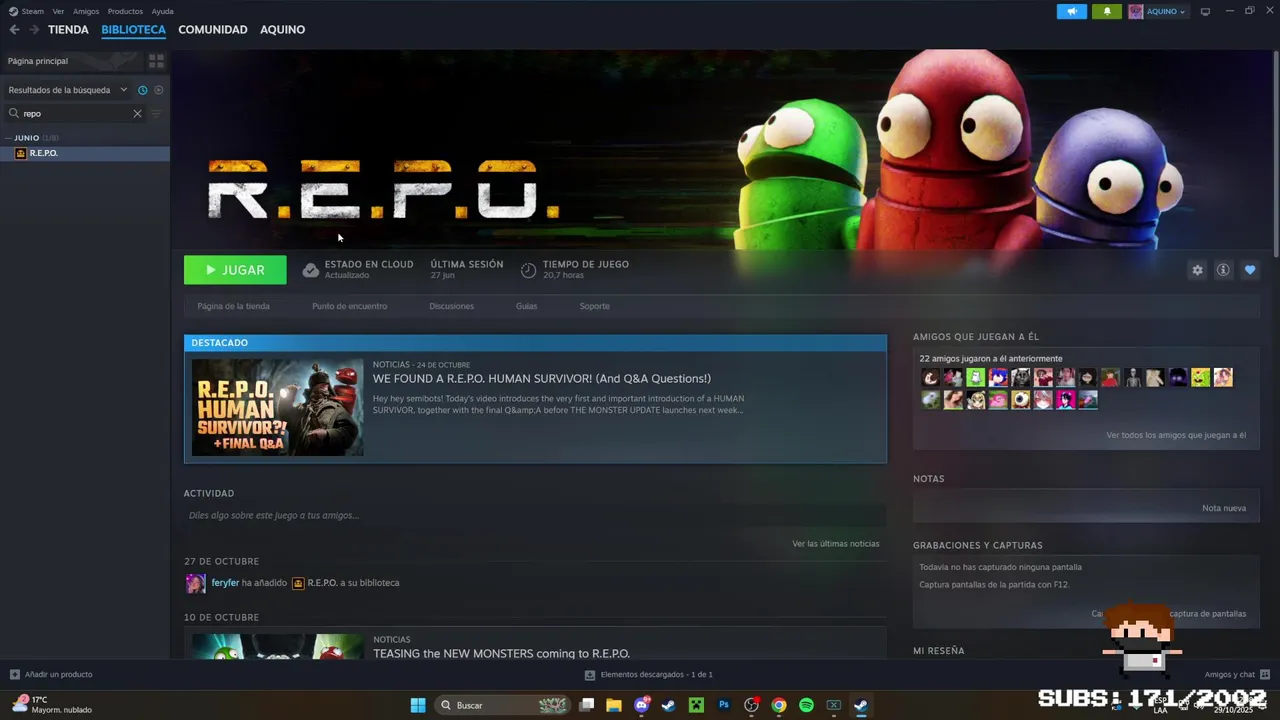This screenshot has width=1280, height=720.
Task: Open the Productos menu
Action: click(125, 11)
